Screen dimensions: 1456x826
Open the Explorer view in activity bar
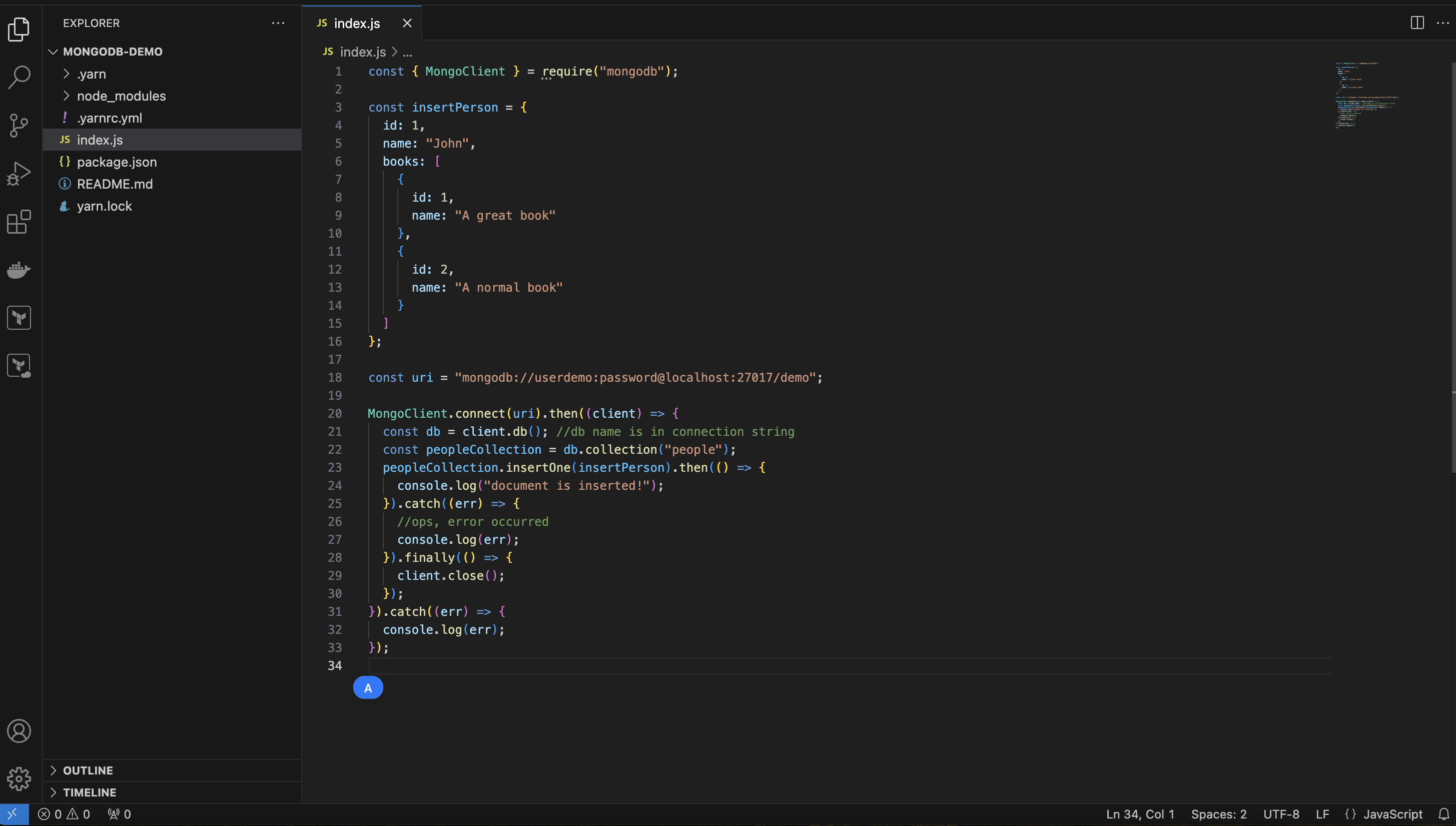(19, 29)
